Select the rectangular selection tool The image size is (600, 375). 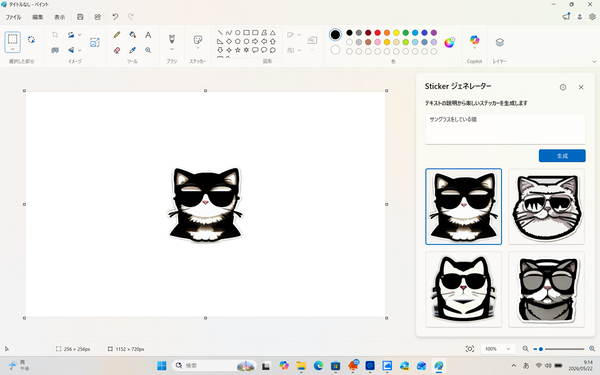click(12, 39)
